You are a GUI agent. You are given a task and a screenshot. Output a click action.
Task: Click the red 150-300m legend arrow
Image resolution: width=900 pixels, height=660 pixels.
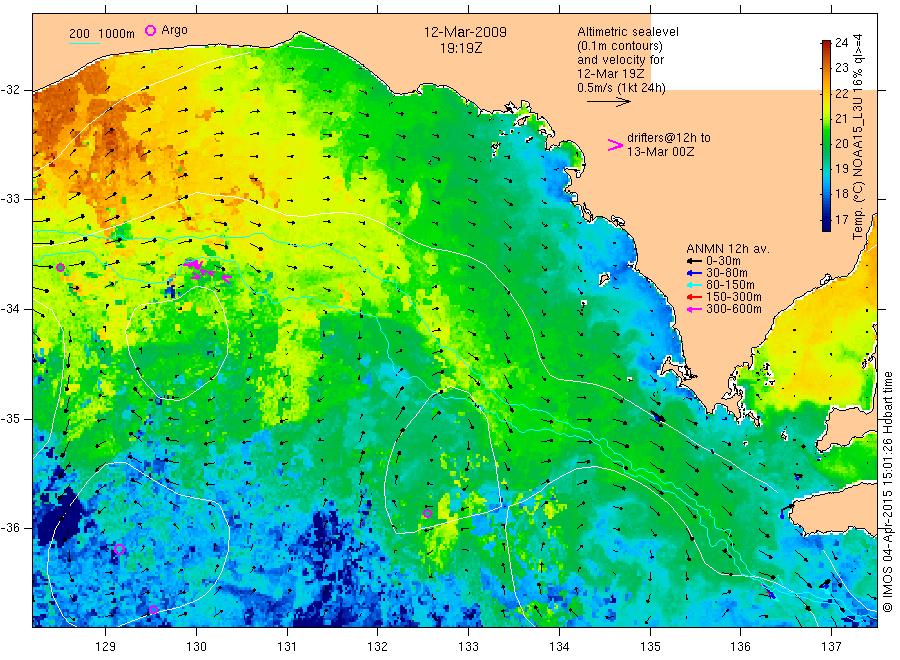pyautogui.click(x=695, y=297)
